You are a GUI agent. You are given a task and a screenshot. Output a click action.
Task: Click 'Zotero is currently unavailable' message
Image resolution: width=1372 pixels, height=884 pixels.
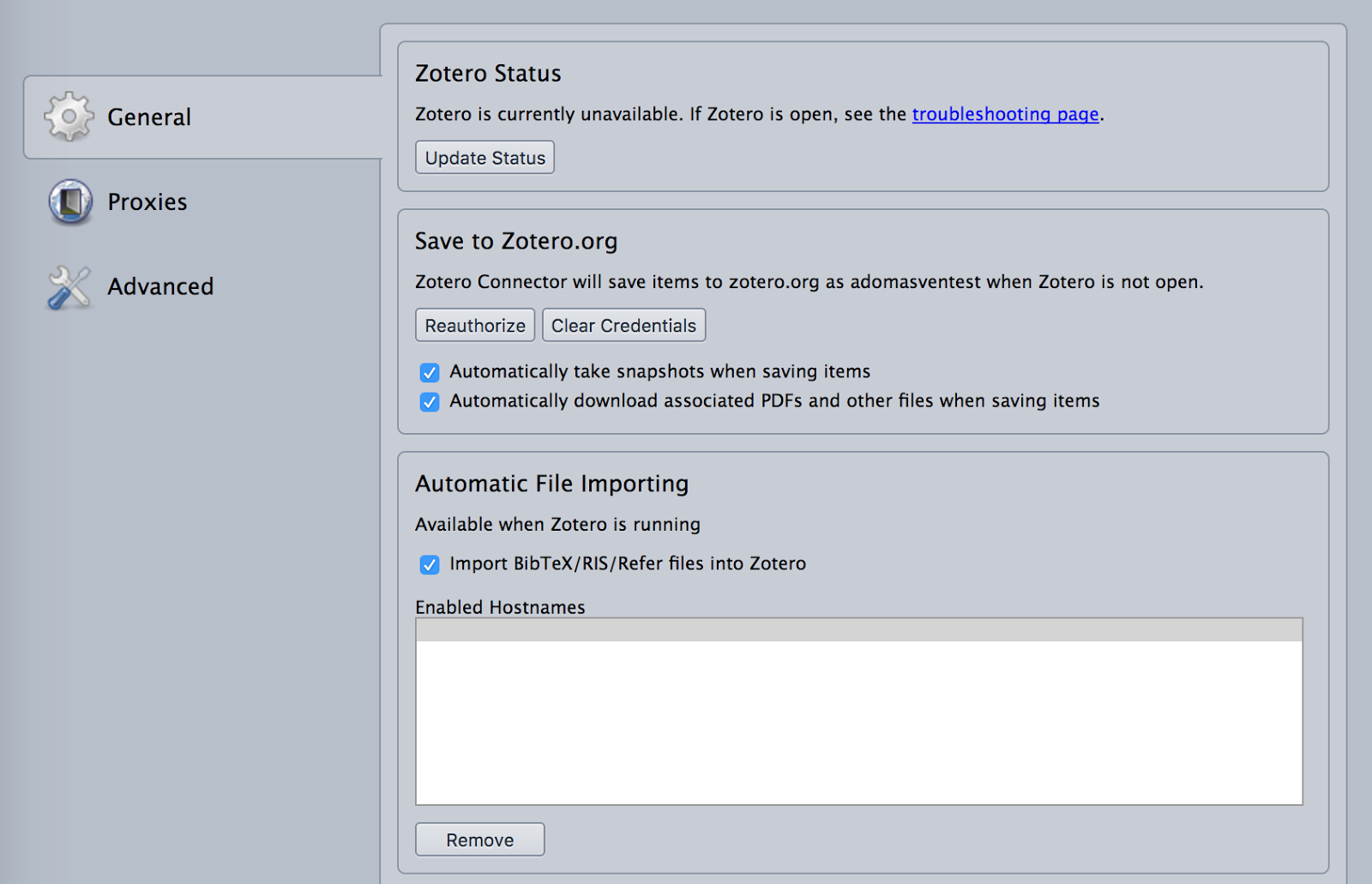click(760, 114)
